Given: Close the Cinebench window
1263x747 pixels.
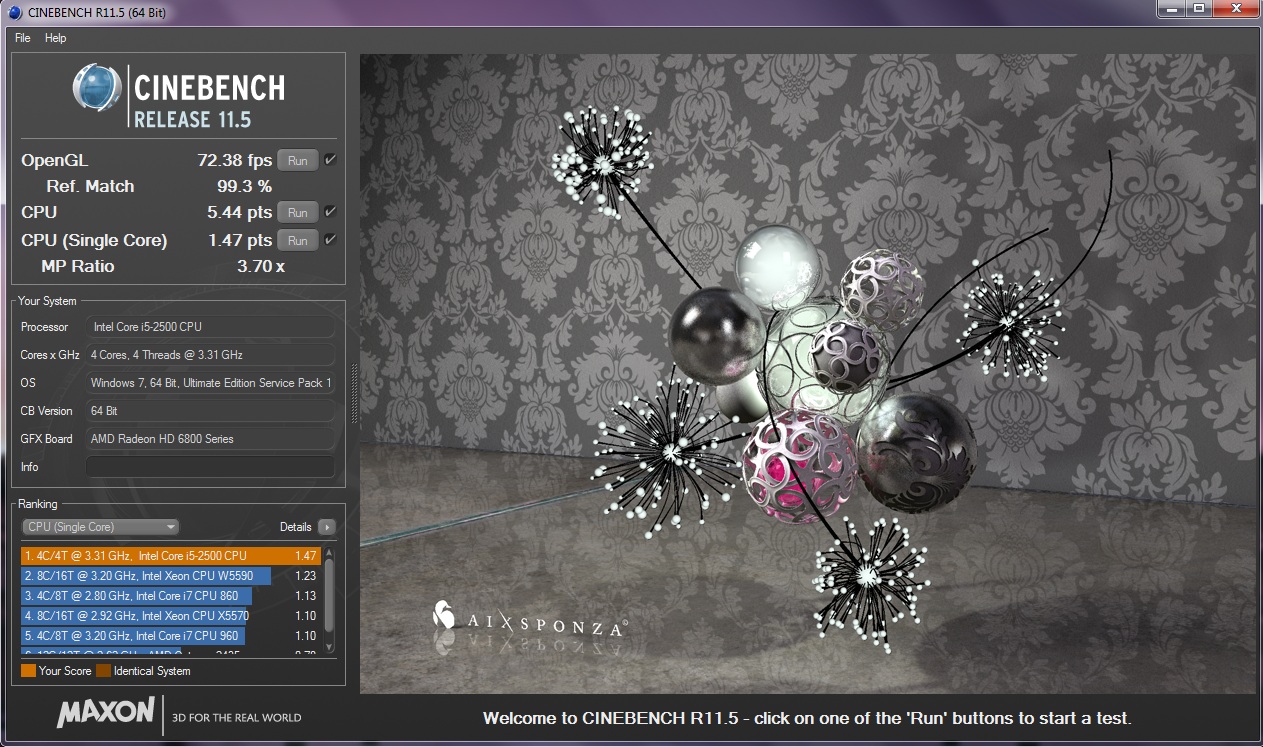Looking at the screenshot, I should pos(1234,9).
